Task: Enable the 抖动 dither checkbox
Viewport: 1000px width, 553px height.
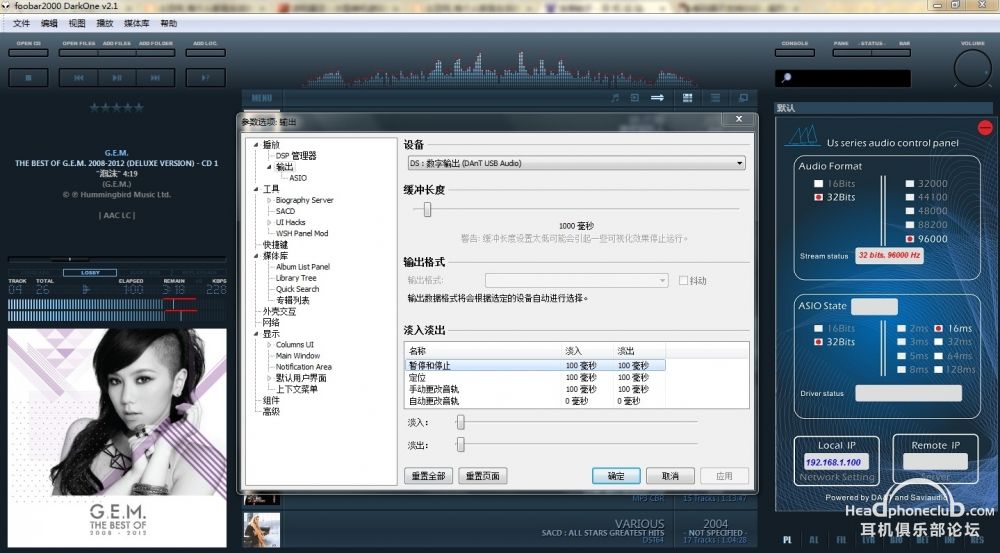Action: (683, 281)
